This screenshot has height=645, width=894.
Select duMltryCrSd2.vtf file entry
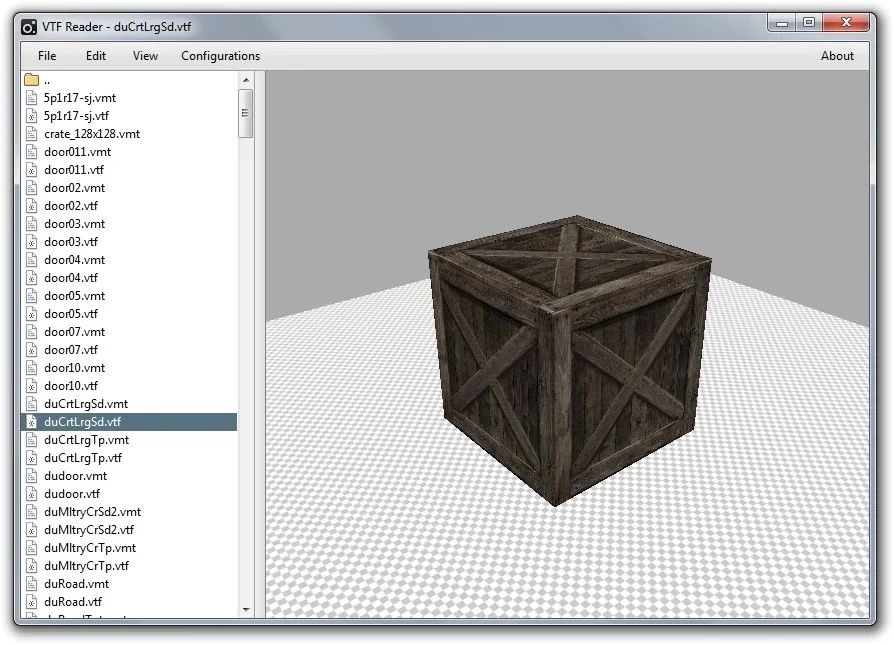coord(89,530)
